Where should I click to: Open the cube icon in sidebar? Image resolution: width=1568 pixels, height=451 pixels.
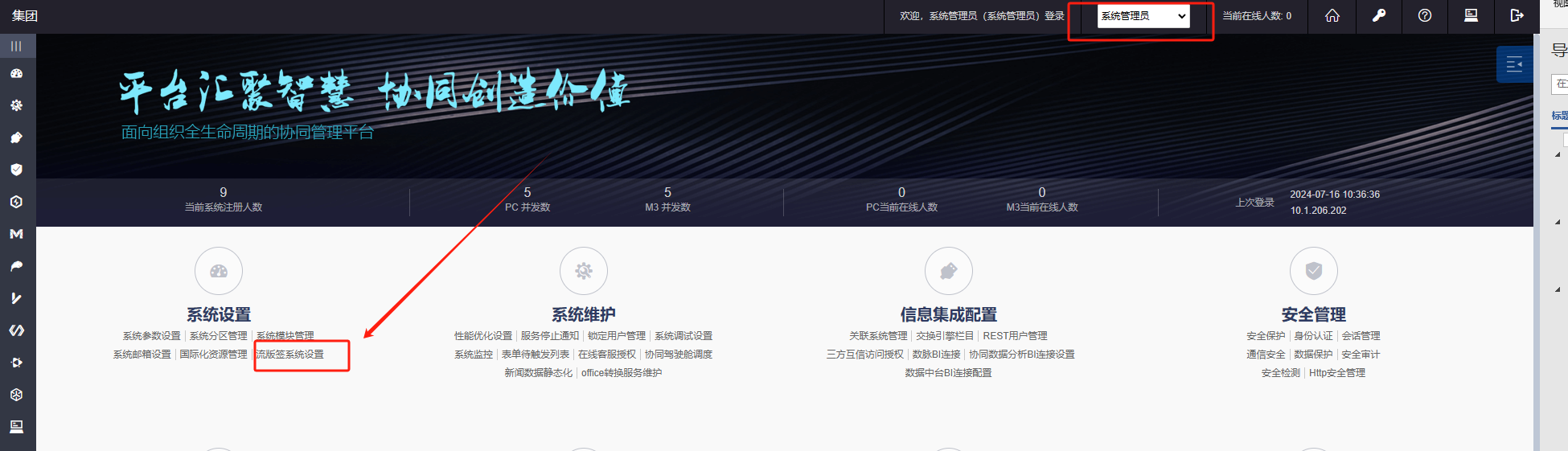[x=16, y=395]
